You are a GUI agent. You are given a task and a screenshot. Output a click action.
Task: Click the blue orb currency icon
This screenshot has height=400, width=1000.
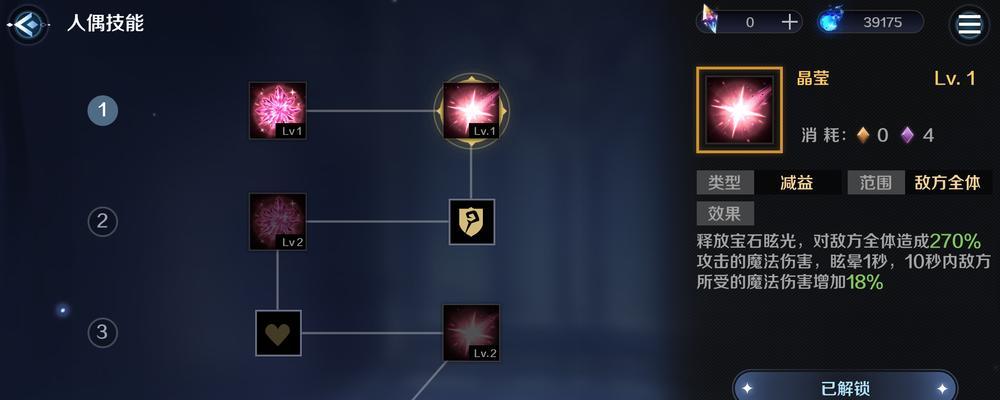click(x=830, y=21)
